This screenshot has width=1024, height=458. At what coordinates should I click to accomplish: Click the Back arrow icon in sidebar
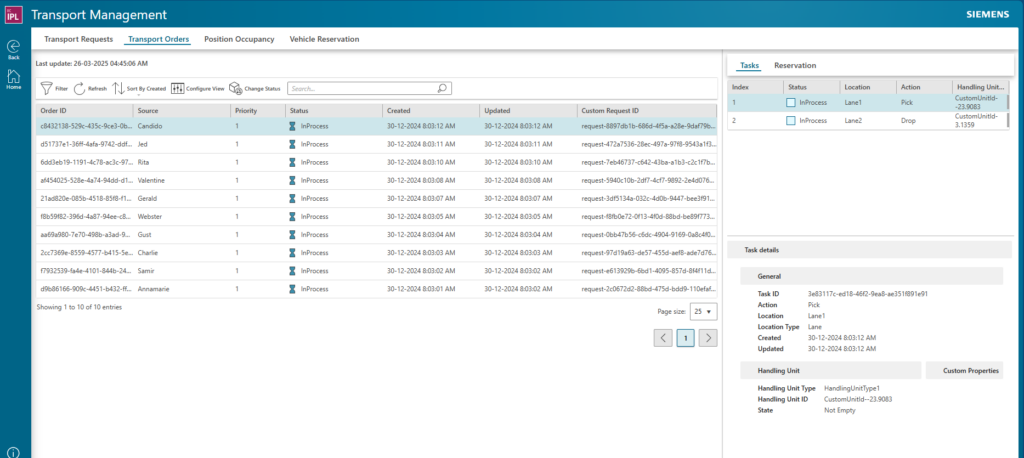click(13, 46)
